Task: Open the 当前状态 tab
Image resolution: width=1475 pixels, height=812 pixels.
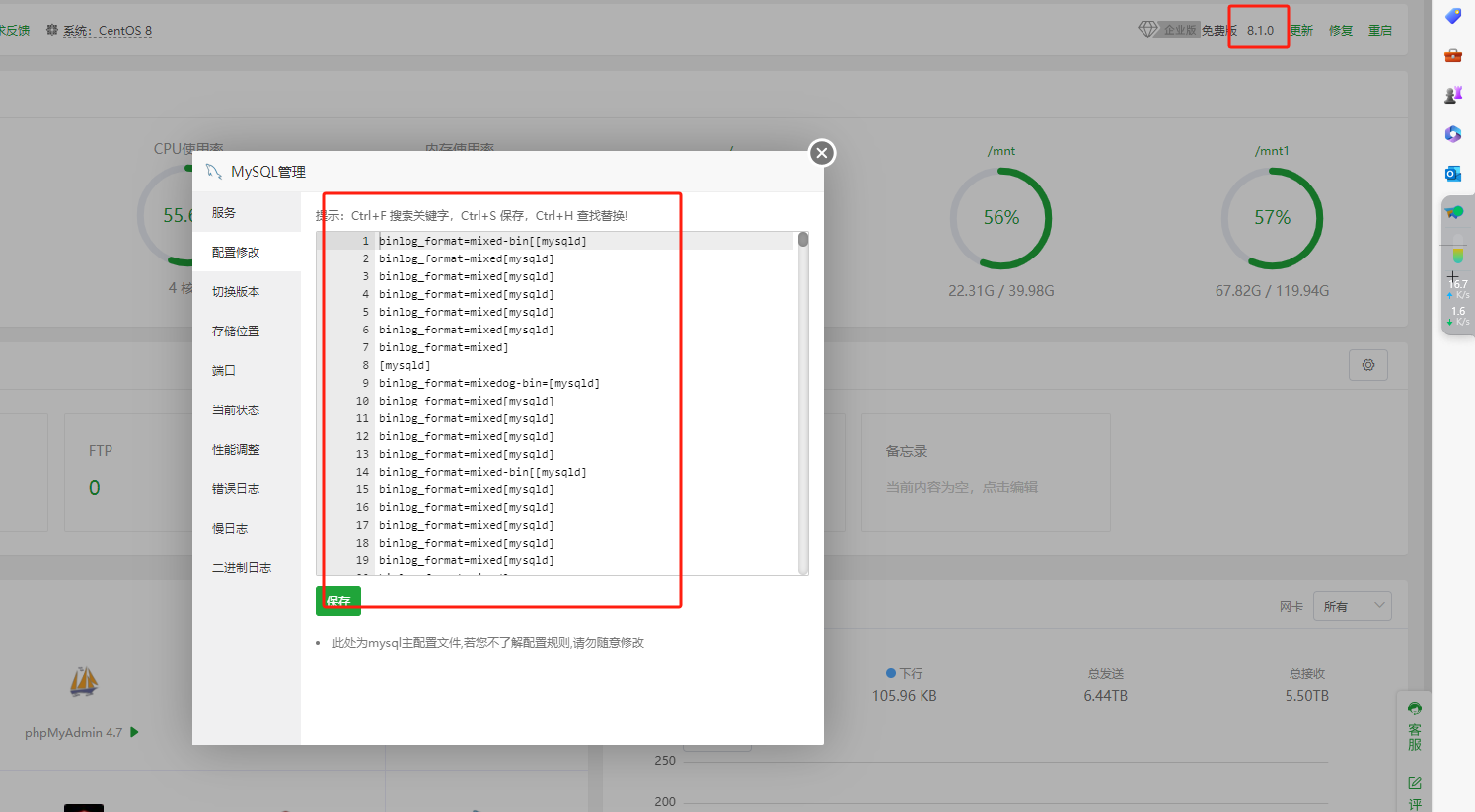Action: click(x=247, y=409)
